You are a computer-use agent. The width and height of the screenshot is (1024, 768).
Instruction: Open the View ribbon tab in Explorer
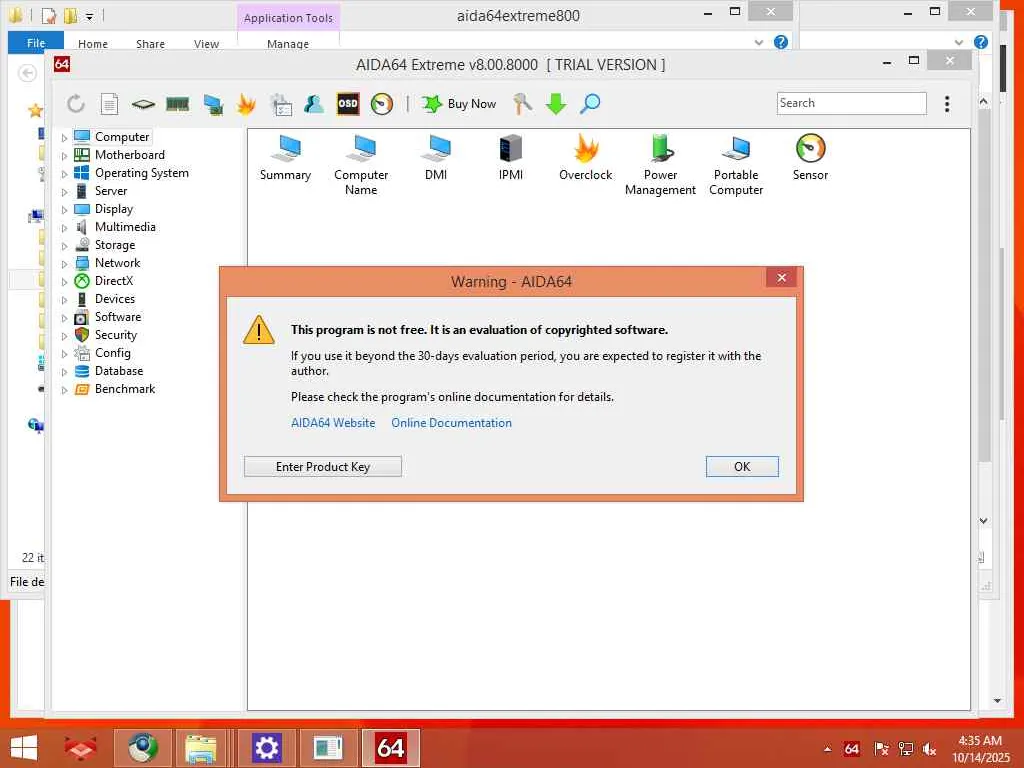pos(206,44)
